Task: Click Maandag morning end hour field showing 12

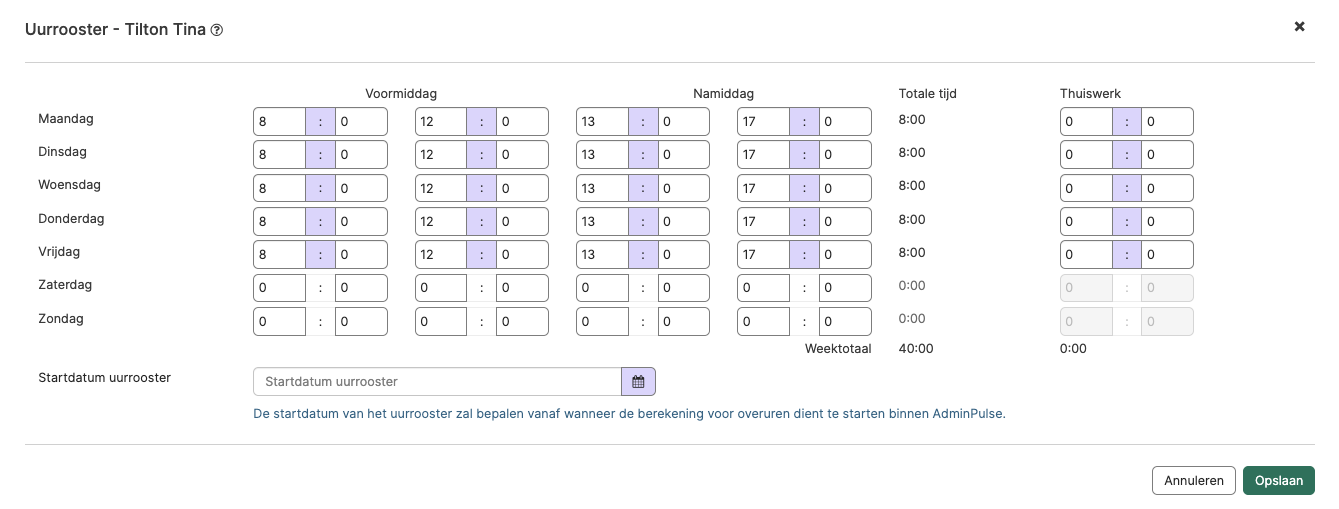Action: (x=441, y=122)
